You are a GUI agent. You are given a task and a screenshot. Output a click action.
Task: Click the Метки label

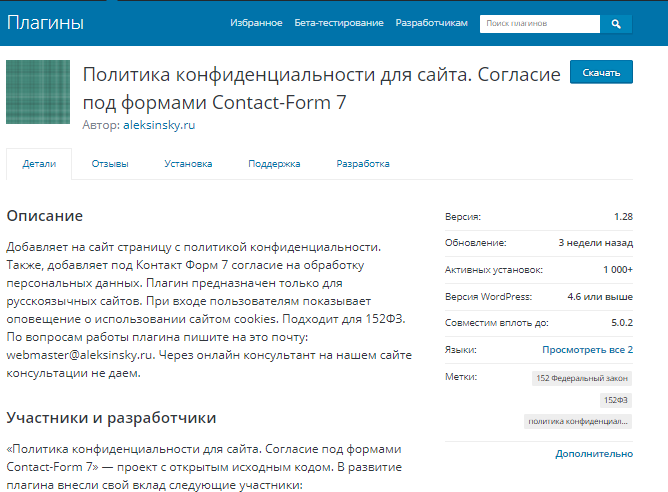click(461, 377)
